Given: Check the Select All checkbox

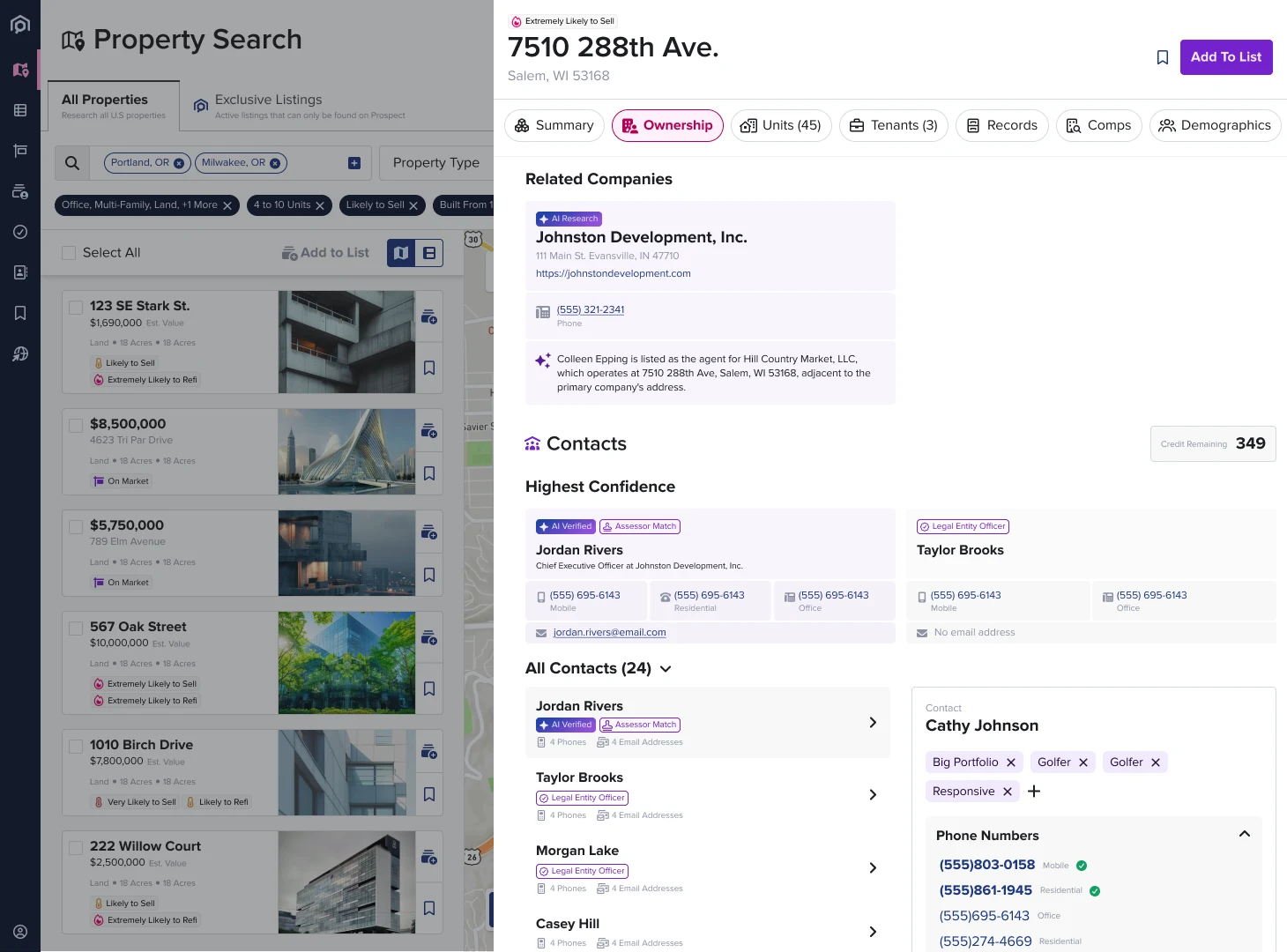Looking at the screenshot, I should click(69, 253).
